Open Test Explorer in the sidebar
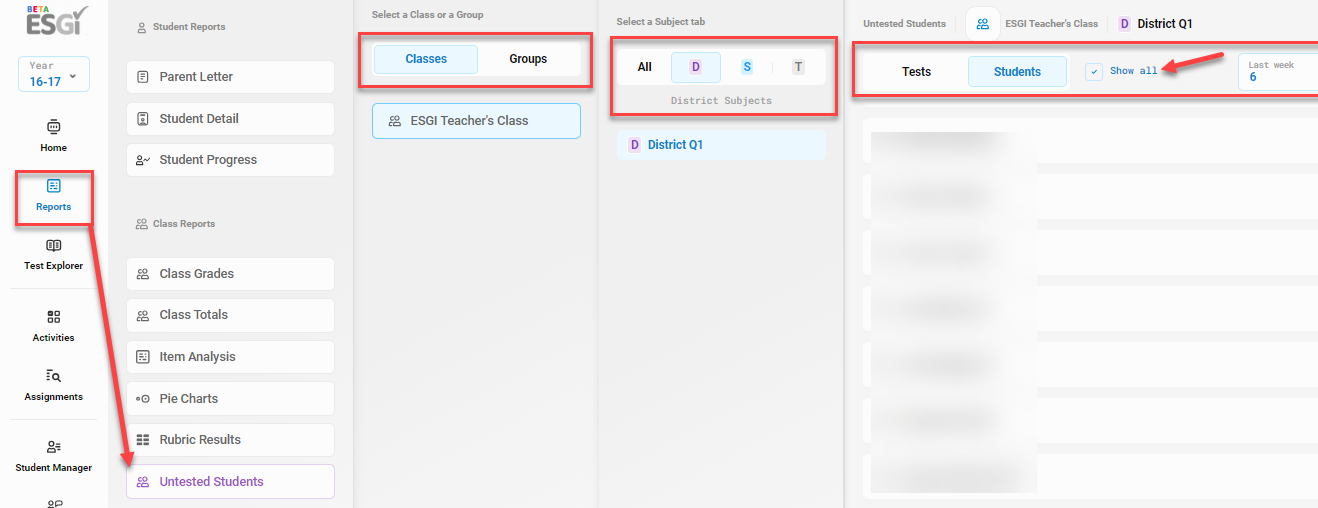 [54, 255]
